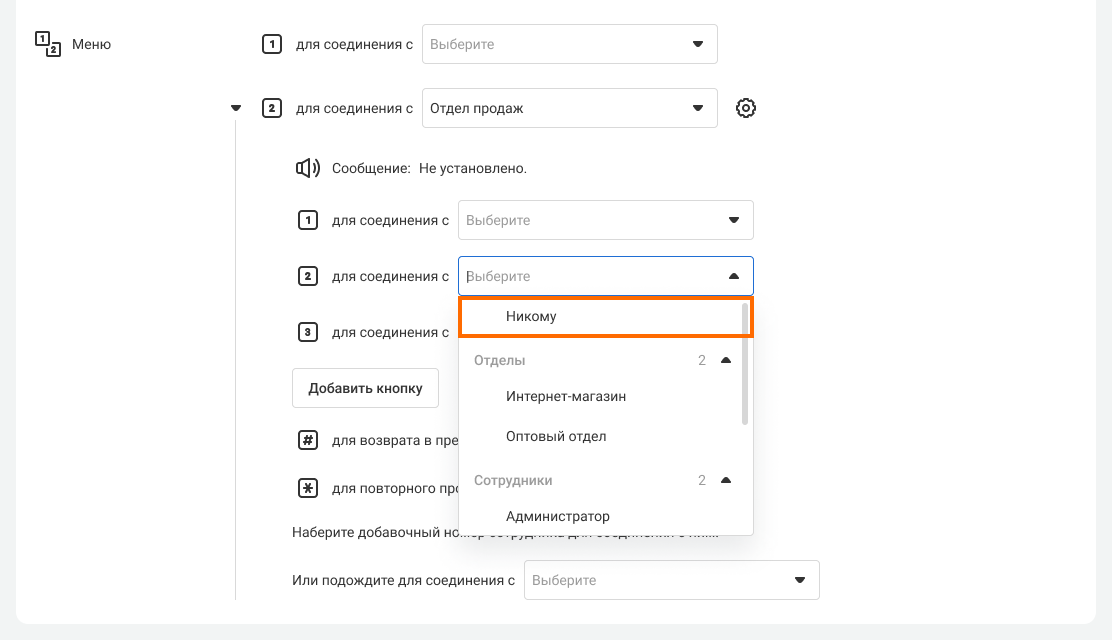Click the hash key icon
This screenshot has width=1112, height=640.
[x=308, y=440]
